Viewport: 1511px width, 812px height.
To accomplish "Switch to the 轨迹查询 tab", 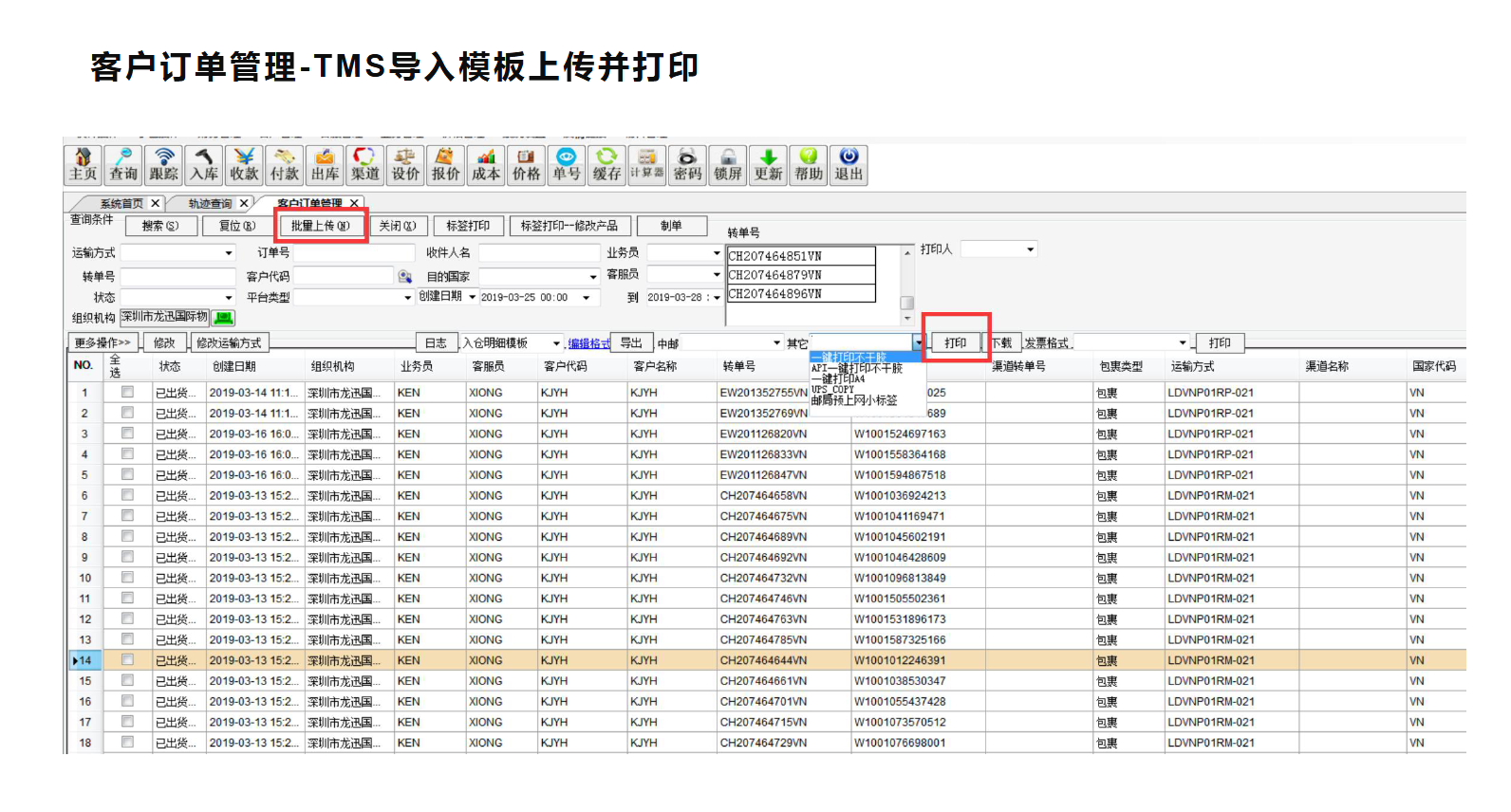I will 210,204.
